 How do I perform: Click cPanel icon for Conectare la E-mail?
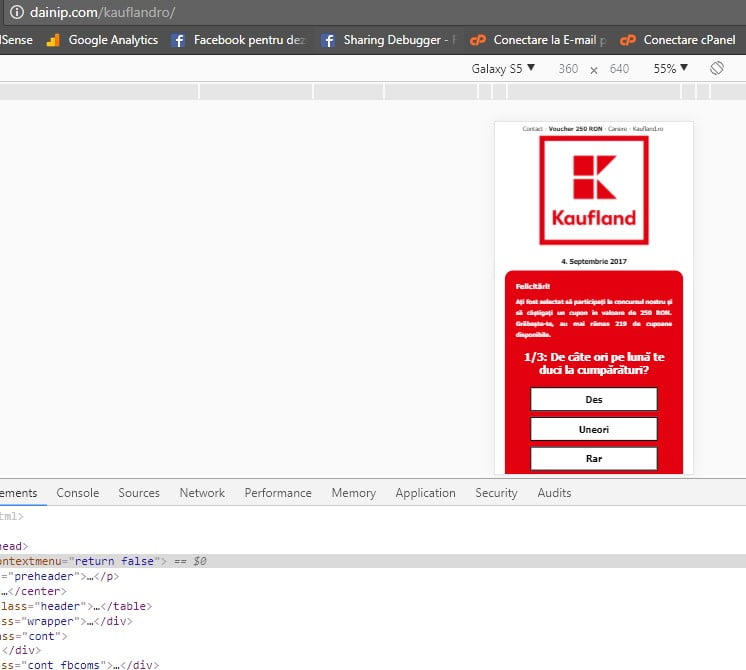(478, 40)
